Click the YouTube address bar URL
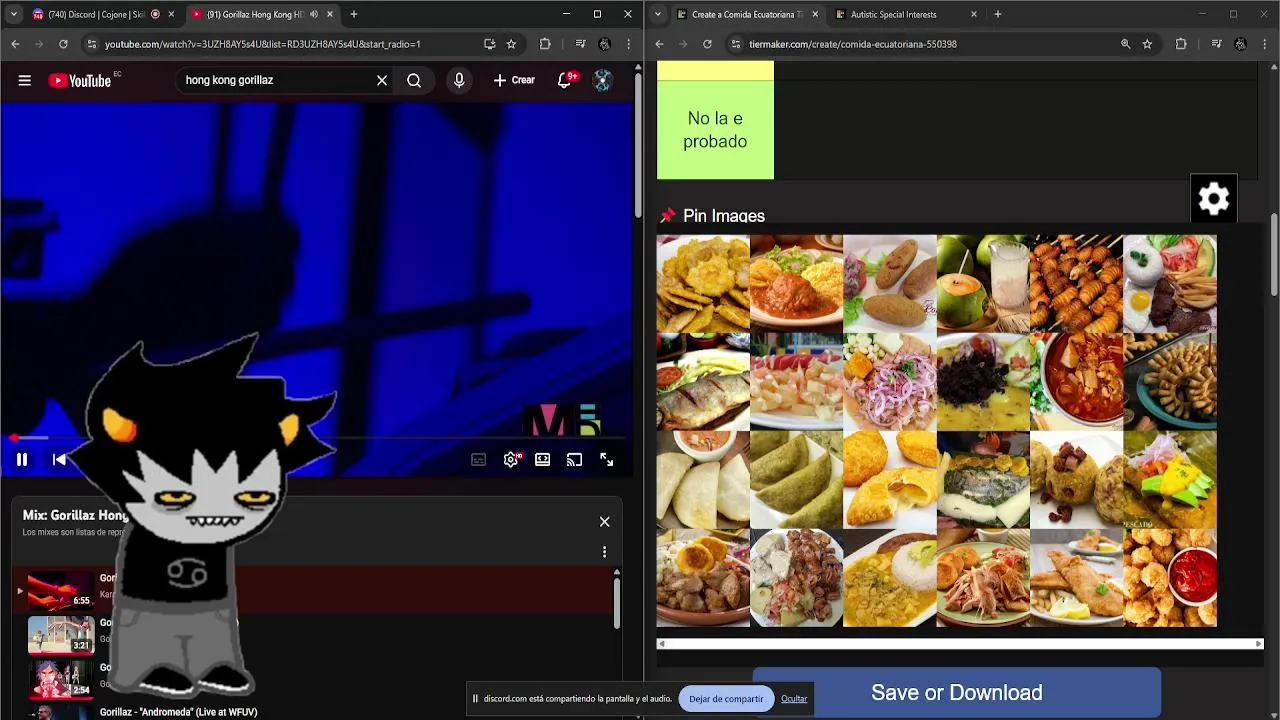Screen dimensions: 1280x720 point(262,44)
